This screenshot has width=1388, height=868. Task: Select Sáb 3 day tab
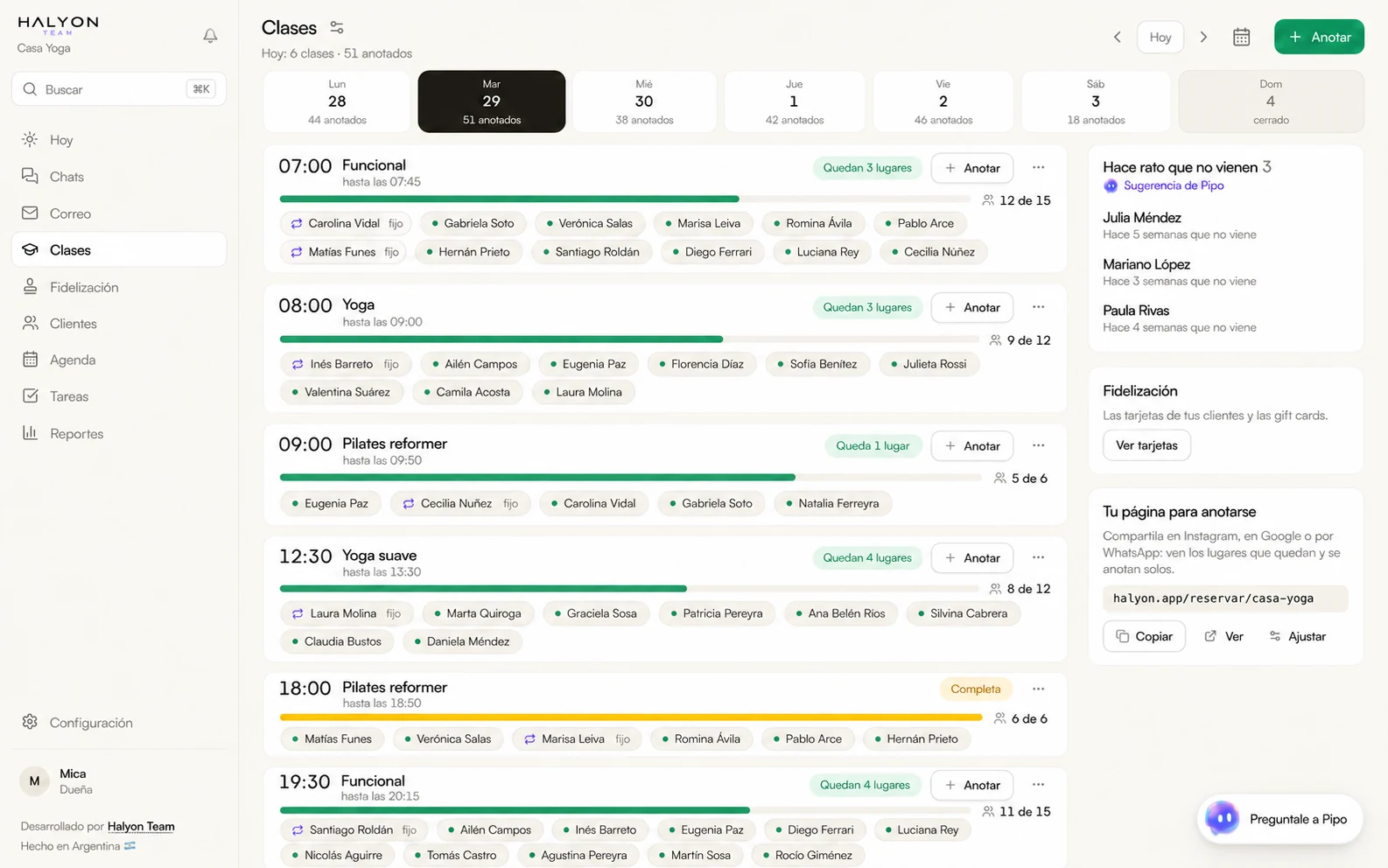coord(1096,101)
